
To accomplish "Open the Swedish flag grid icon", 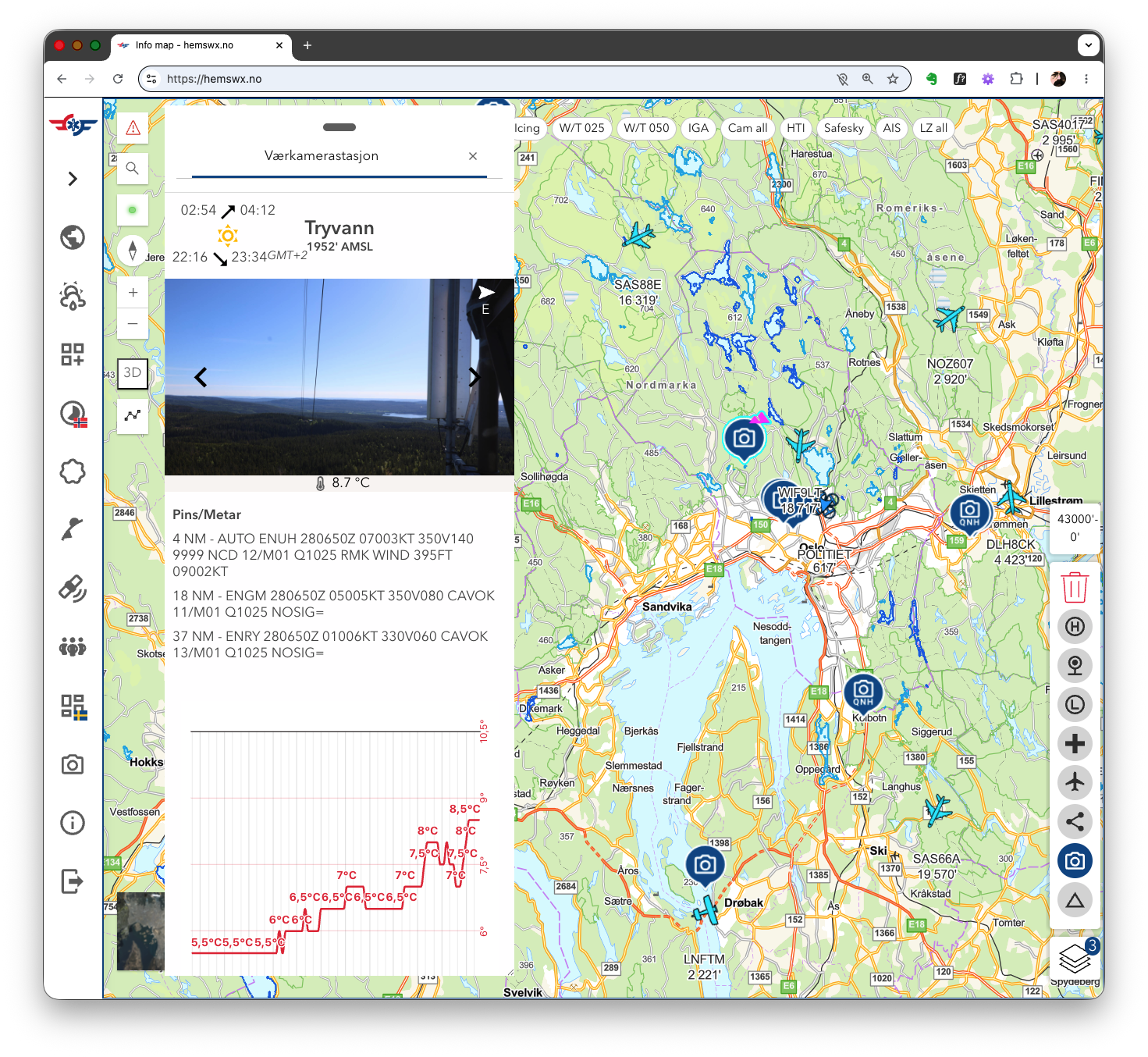I will 73,706.
